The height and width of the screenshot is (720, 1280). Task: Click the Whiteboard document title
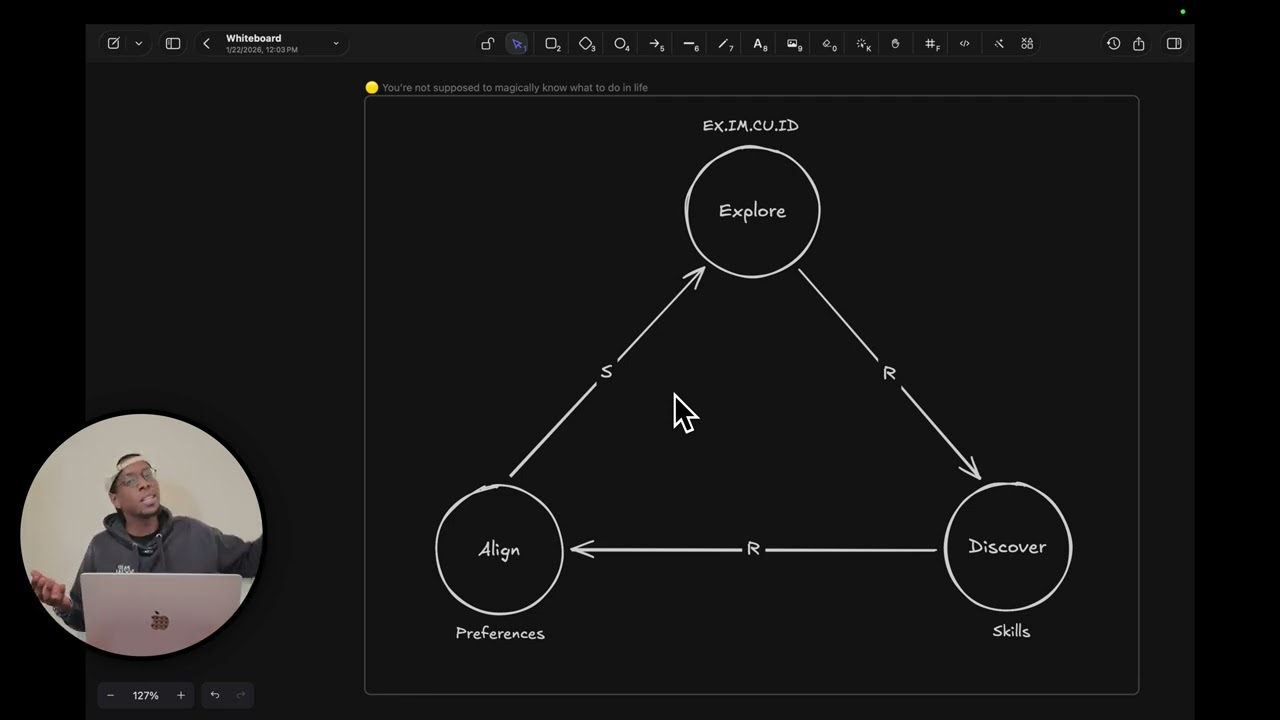click(254, 39)
